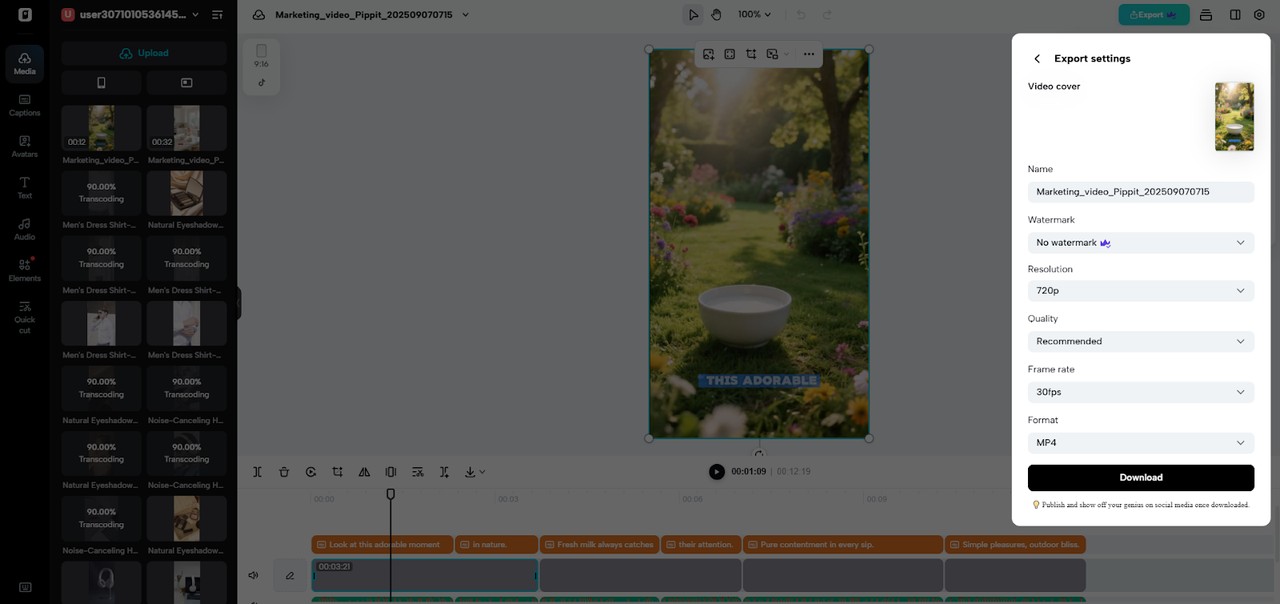The width and height of the screenshot is (1280, 604).
Task: Toggle the side panel layout icon
Action: (1235, 15)
